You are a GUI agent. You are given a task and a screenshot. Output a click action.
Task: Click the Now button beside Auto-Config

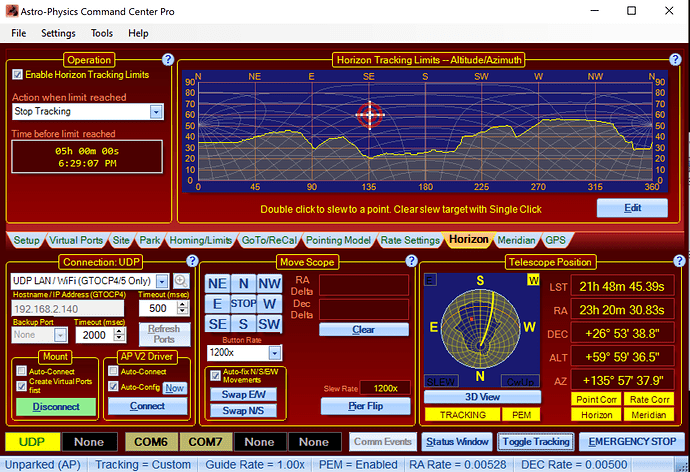point(175,388)
